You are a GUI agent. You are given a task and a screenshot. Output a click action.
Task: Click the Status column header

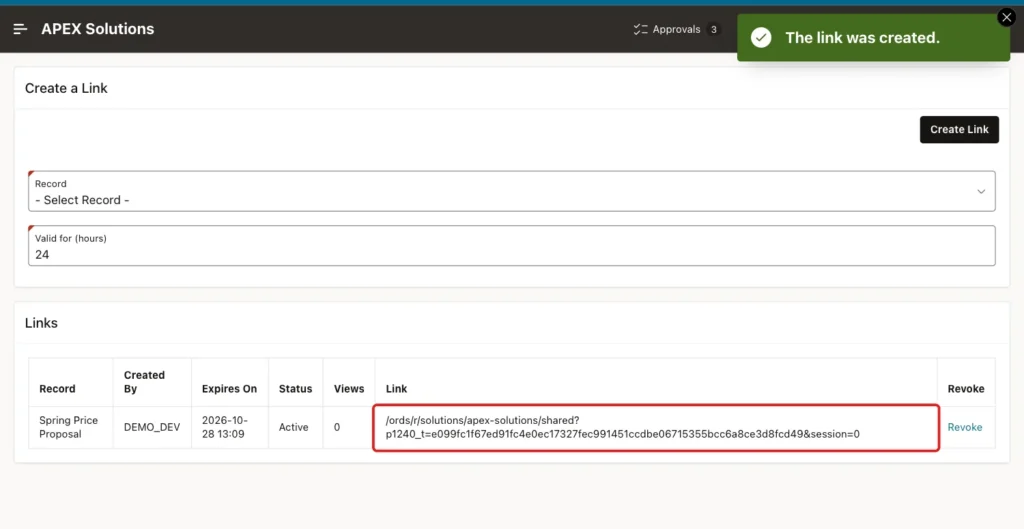295,389
